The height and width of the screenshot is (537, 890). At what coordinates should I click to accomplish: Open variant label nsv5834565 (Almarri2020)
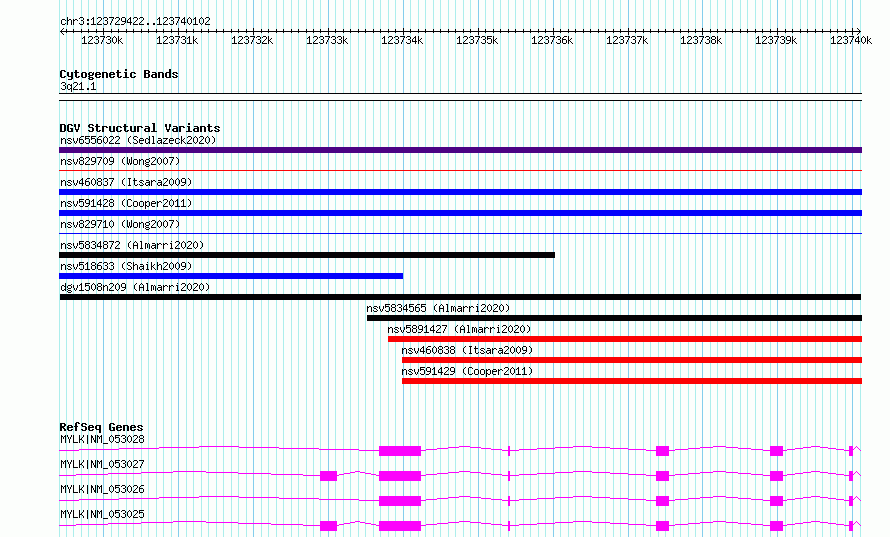(438, 308)
